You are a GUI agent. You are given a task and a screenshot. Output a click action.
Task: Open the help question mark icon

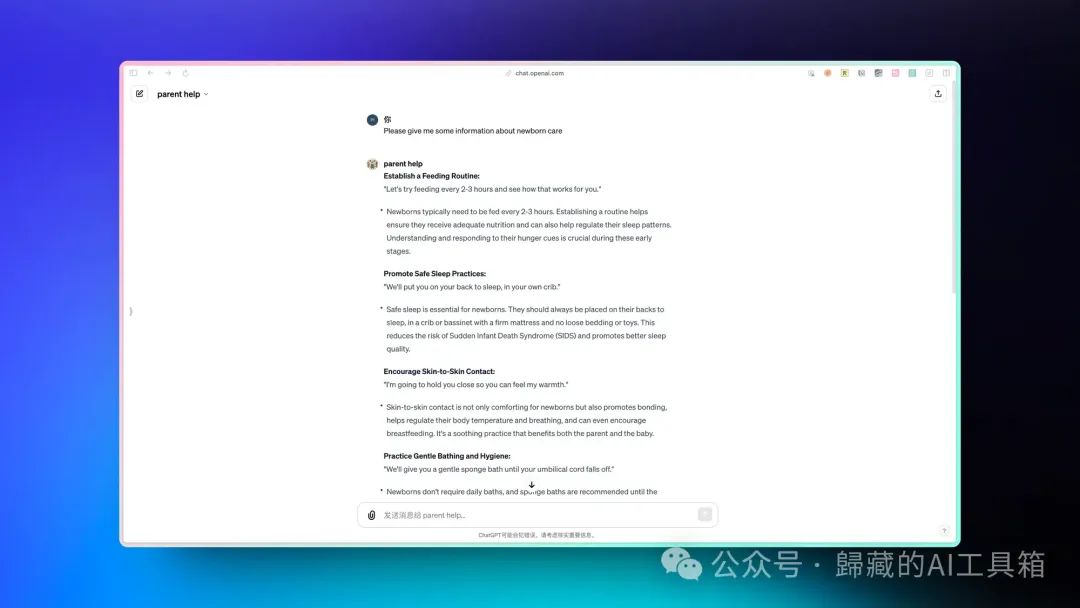(944, 531)
